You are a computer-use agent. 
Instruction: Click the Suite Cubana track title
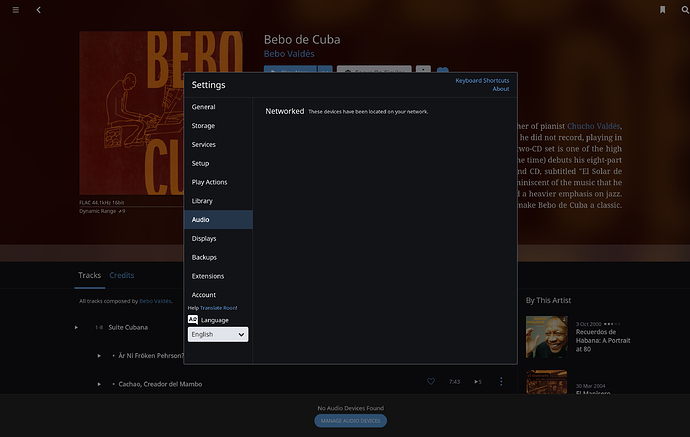pyautogui.click(x=128, y=327)
